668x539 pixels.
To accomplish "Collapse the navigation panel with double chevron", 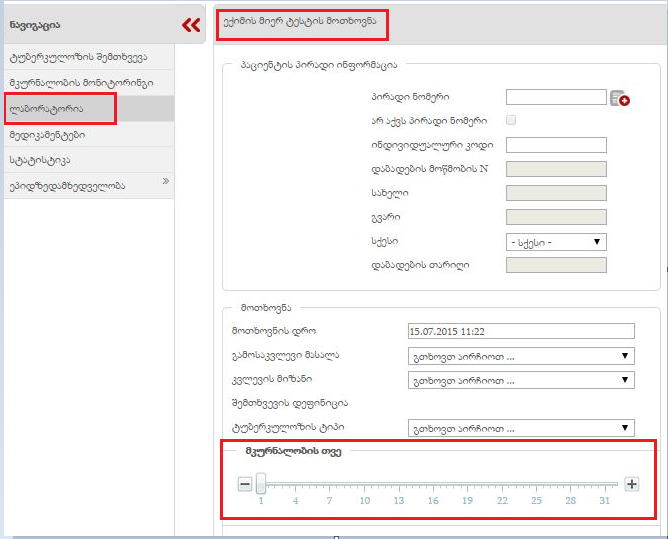I will tap(191, 25).
